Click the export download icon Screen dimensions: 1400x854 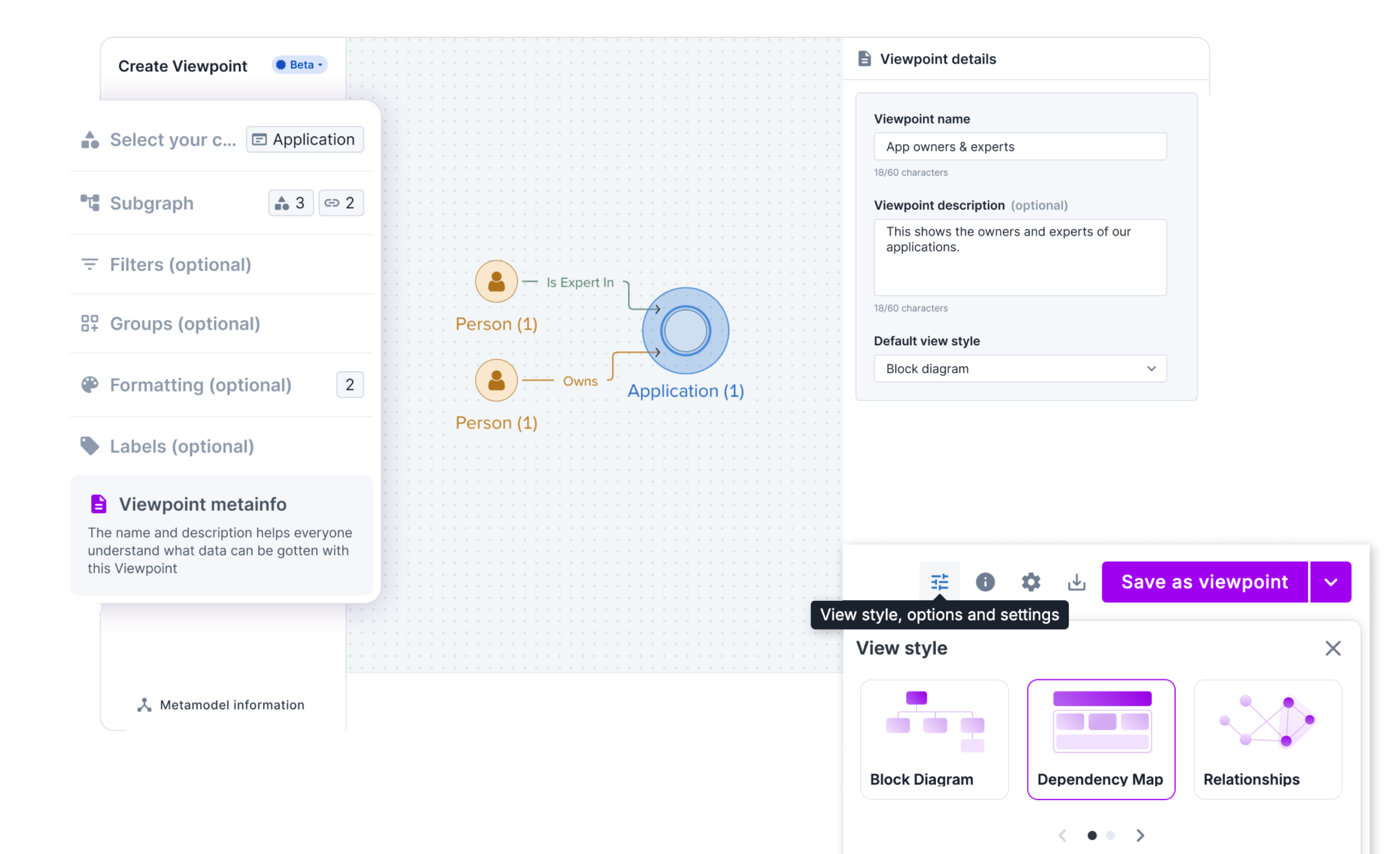[x=1076, y=582]
